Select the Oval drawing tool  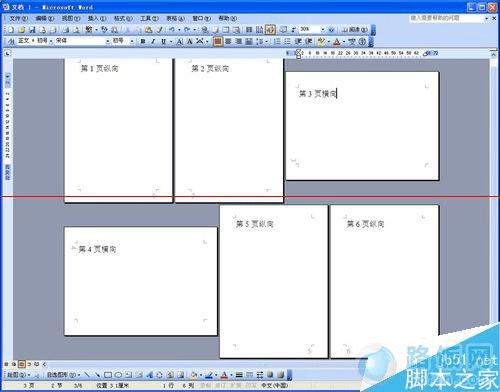[118, 375]
